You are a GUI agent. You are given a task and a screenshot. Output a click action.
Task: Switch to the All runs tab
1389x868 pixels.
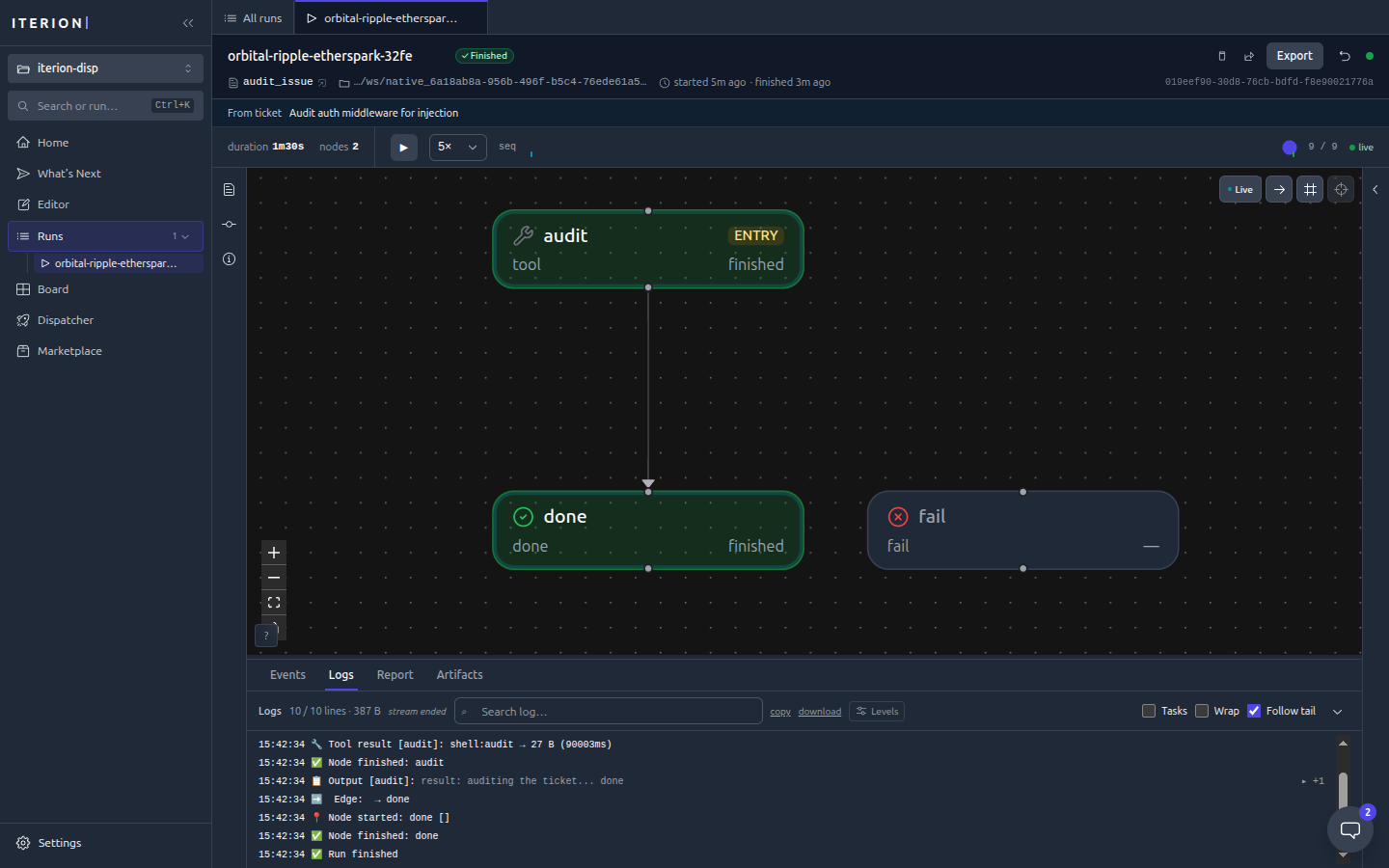pyautogui.click(x=253, y=18)
